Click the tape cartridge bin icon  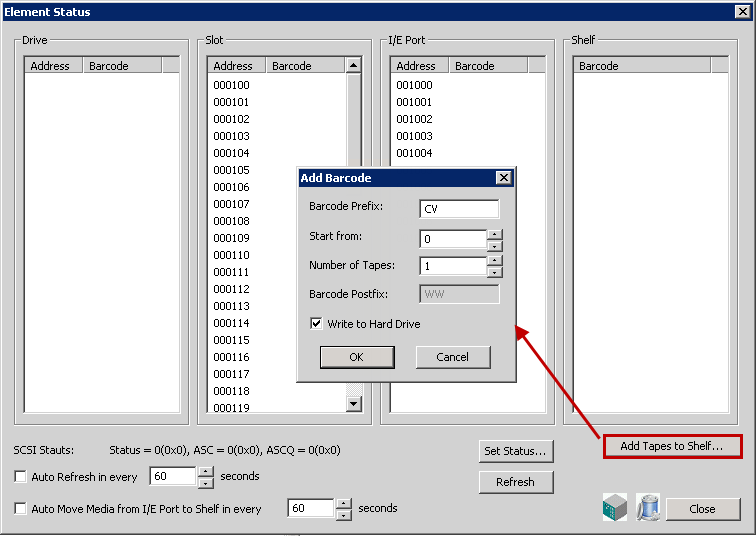tap(648, 507)
